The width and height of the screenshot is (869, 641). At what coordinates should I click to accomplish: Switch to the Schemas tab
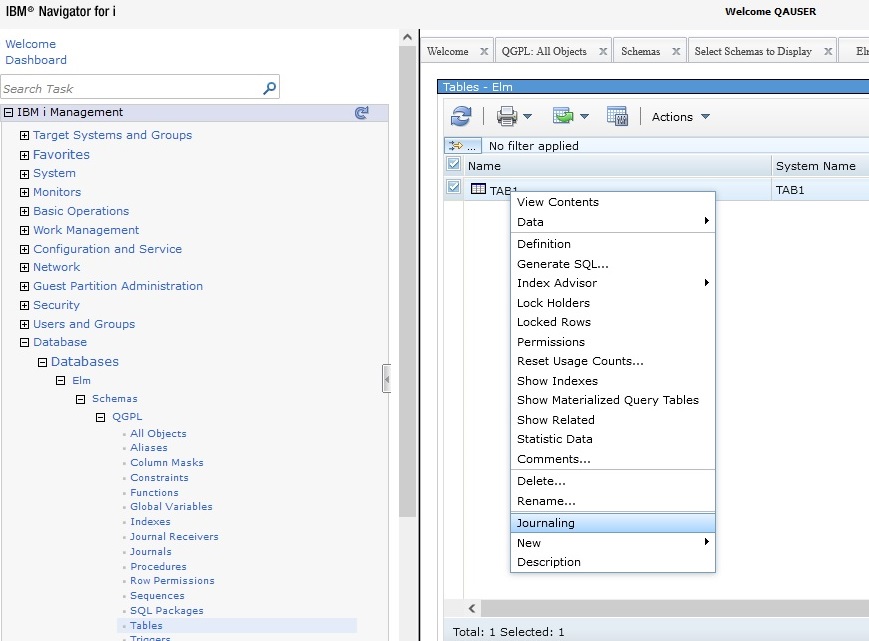(x=640, y=51)
